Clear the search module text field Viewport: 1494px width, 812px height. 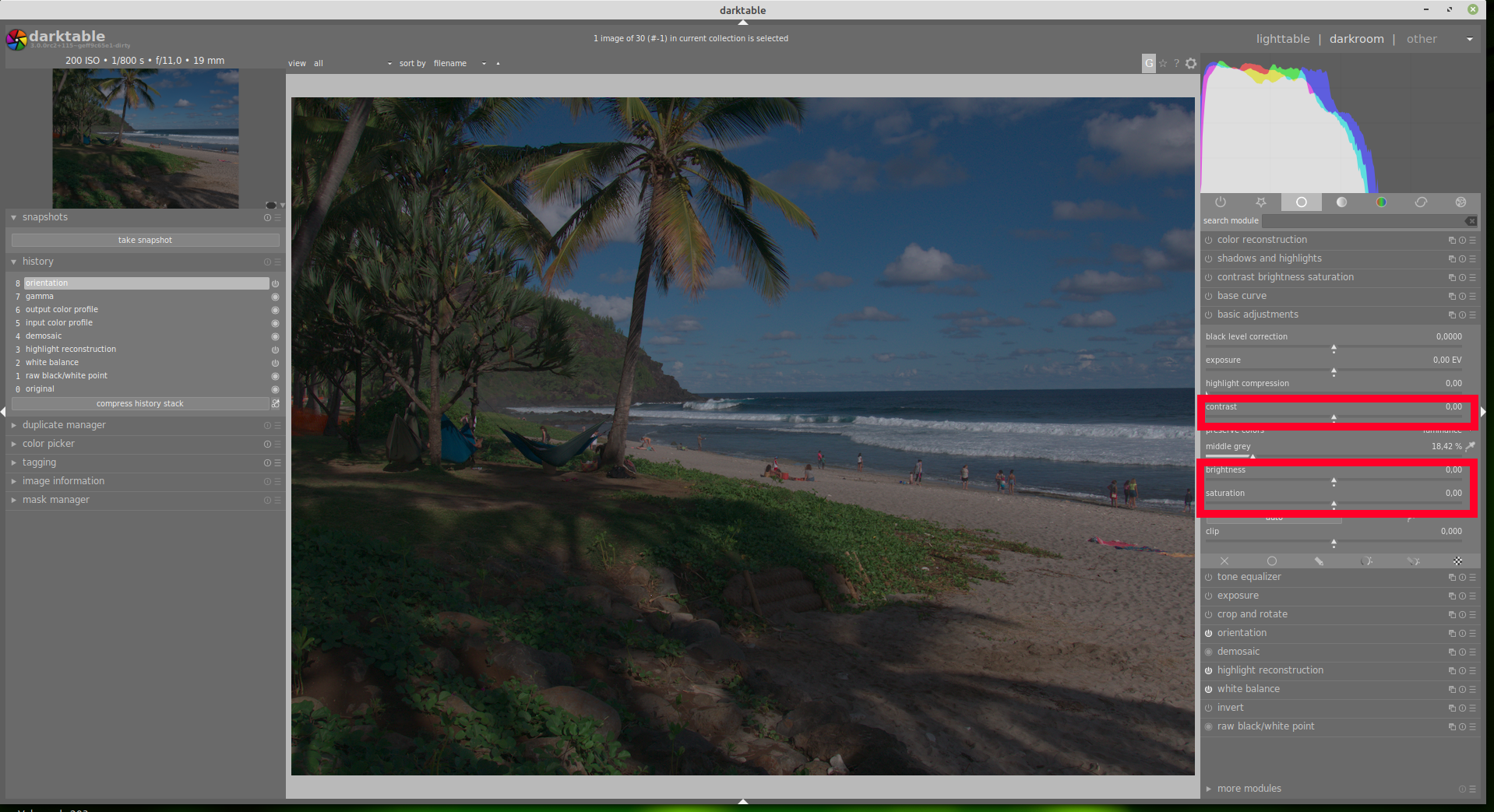click(x=1471, y=221)
